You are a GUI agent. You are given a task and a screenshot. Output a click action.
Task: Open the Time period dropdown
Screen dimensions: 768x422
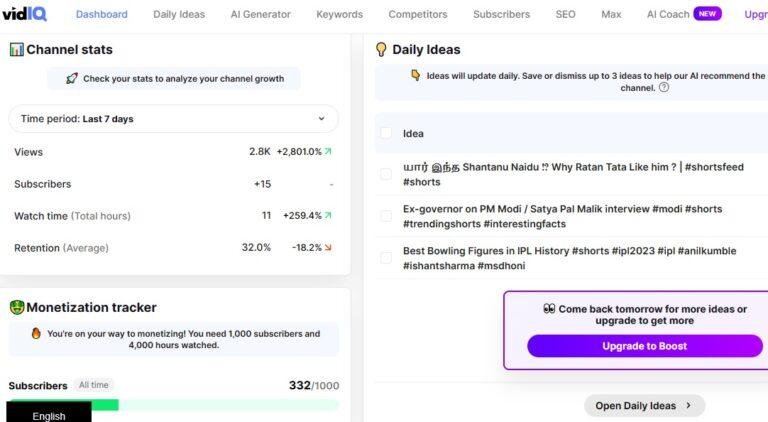click(x=173, y=118)
